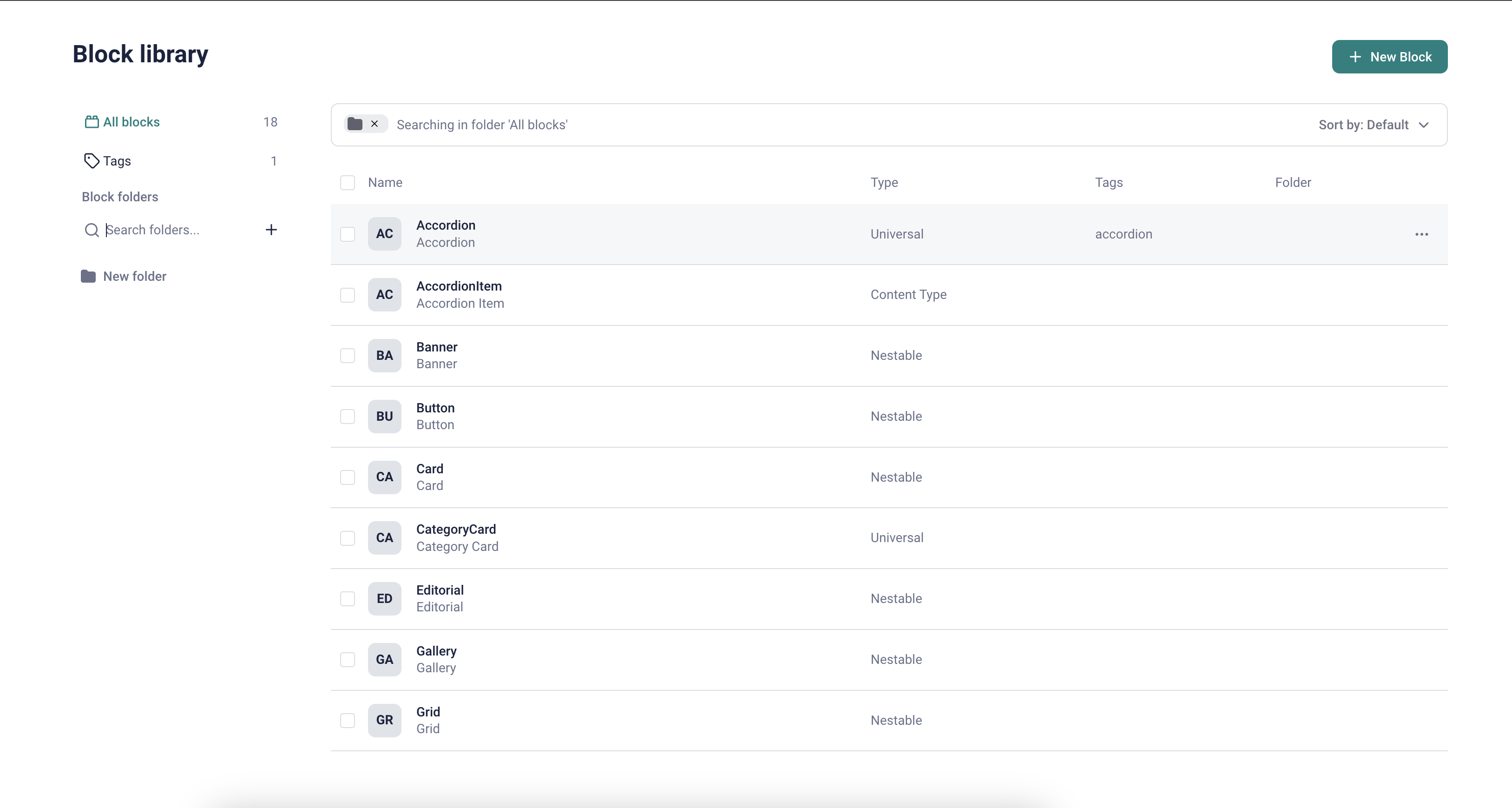
Task: Click the New Block button
Action: [x=1389, y=57]
